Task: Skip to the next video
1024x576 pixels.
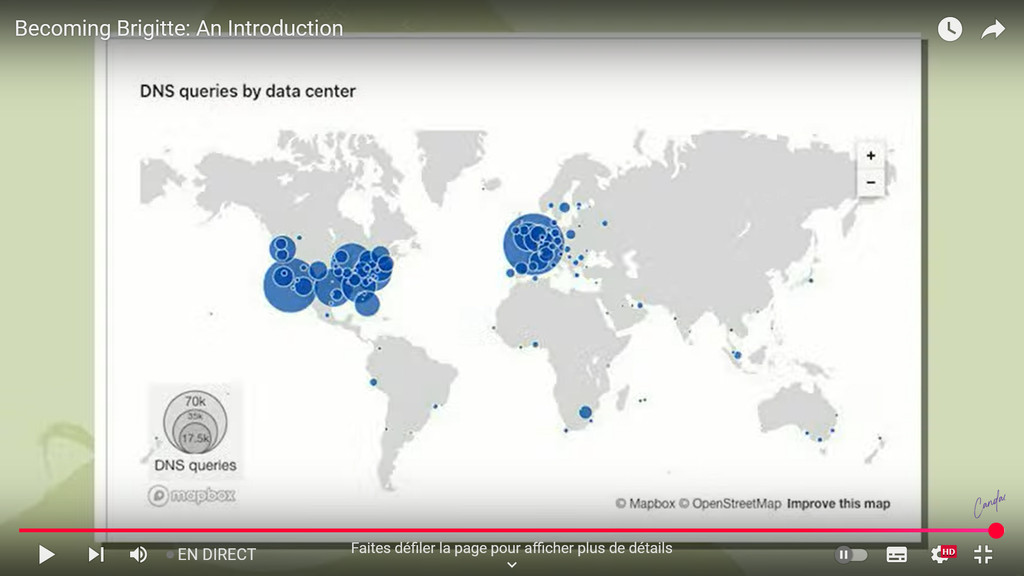Action: click(x=96, y=554)
